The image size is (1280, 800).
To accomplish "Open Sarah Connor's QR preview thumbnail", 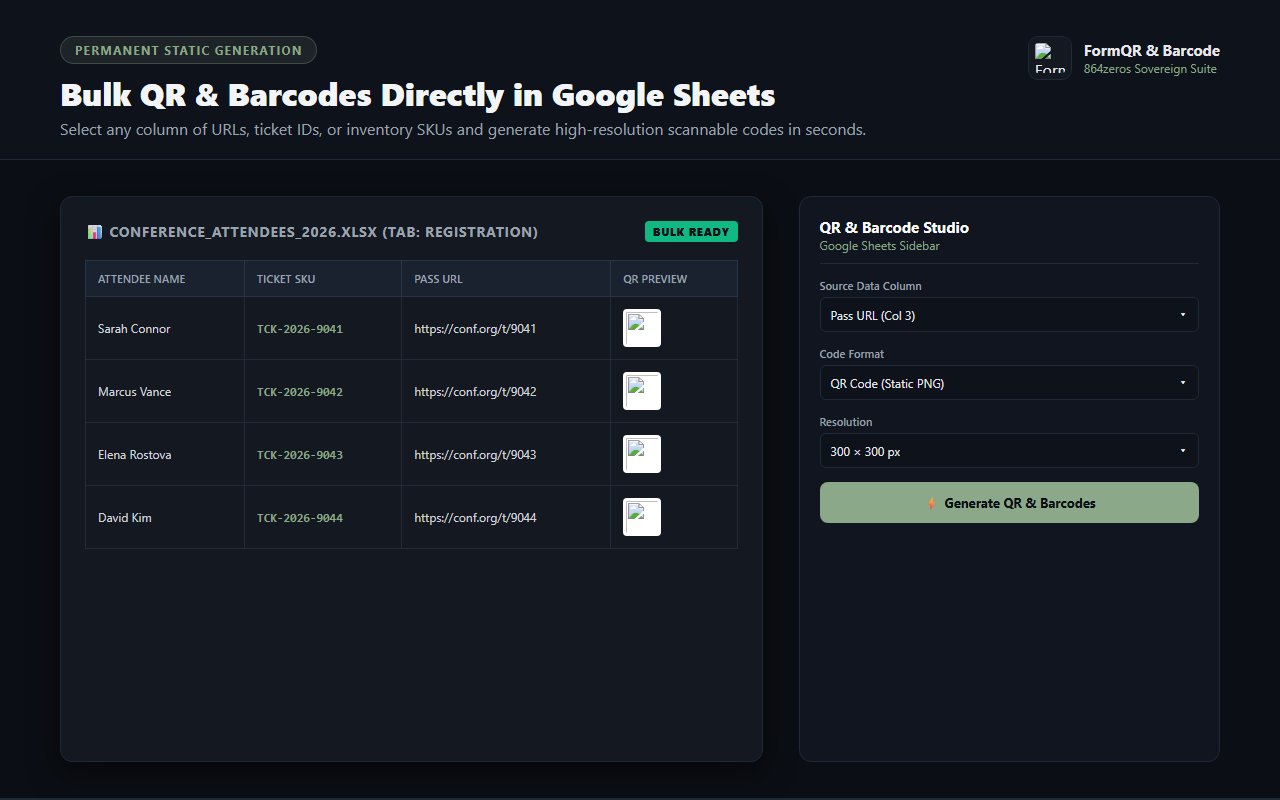I will 642,328.
